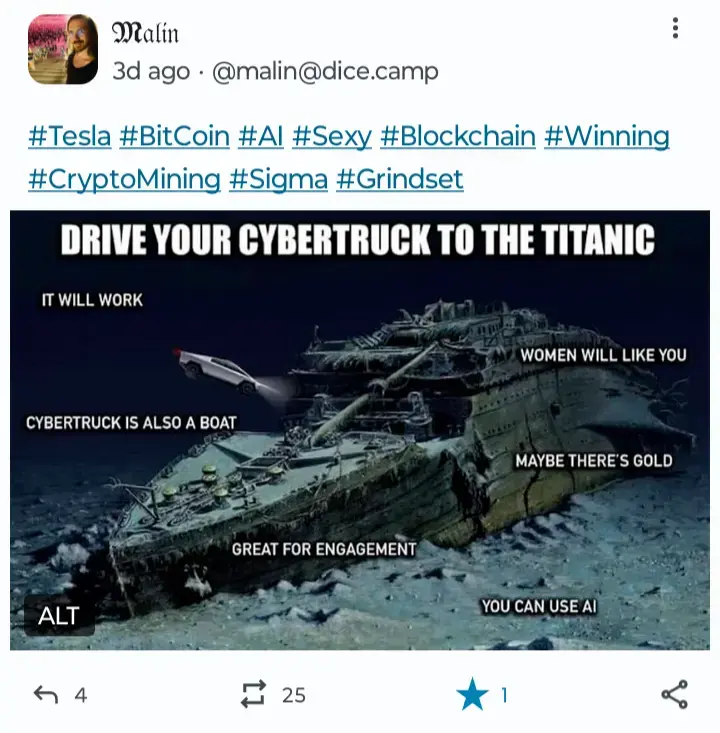Open the Cybertruck Titanic meme image

(x=360, y=430)
